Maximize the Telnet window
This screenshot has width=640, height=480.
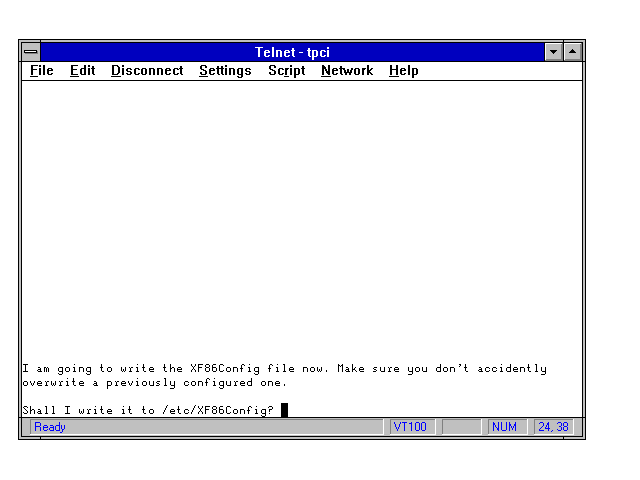[573, 52]
